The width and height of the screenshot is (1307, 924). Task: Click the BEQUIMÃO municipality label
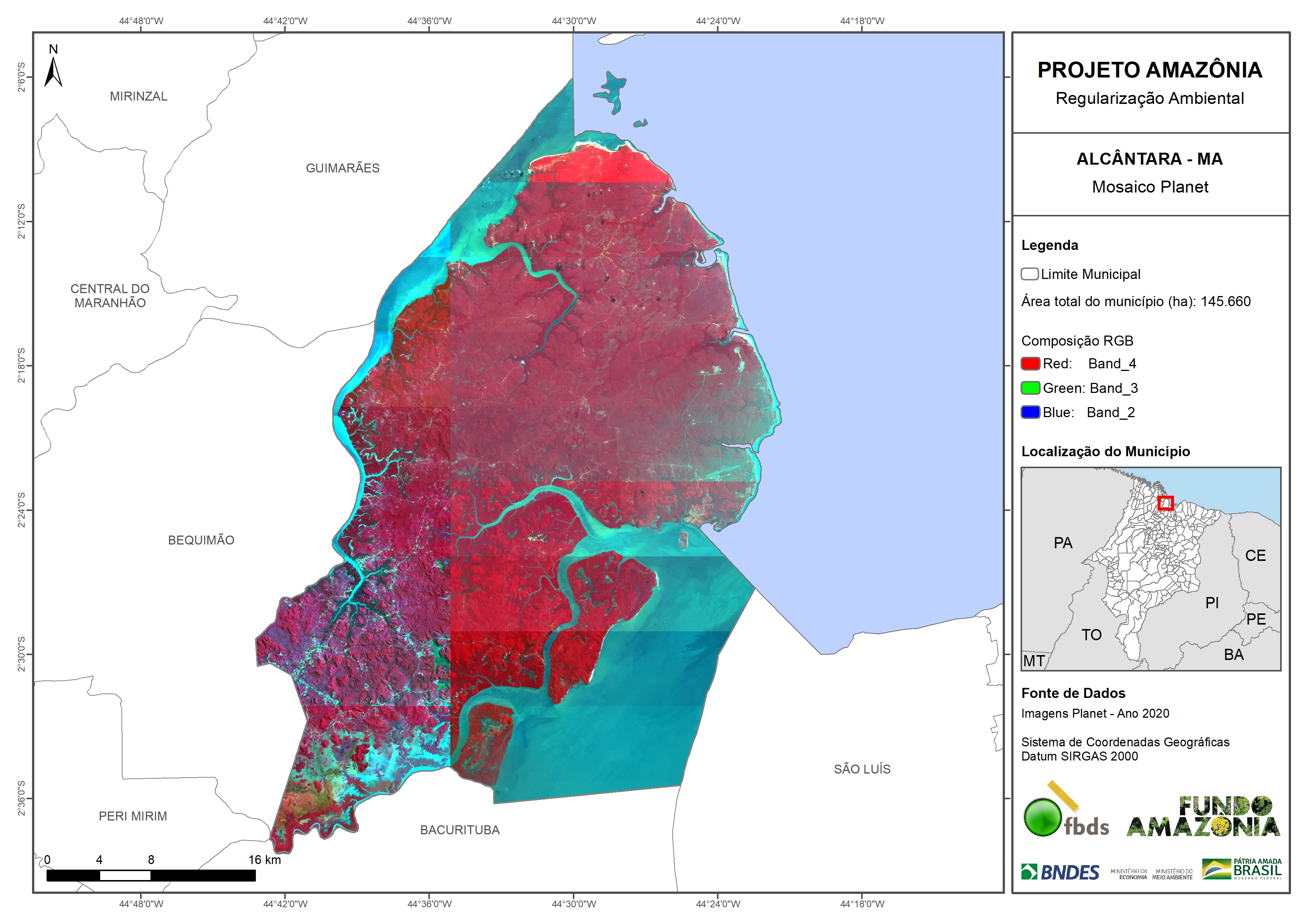tap(201, 540)
